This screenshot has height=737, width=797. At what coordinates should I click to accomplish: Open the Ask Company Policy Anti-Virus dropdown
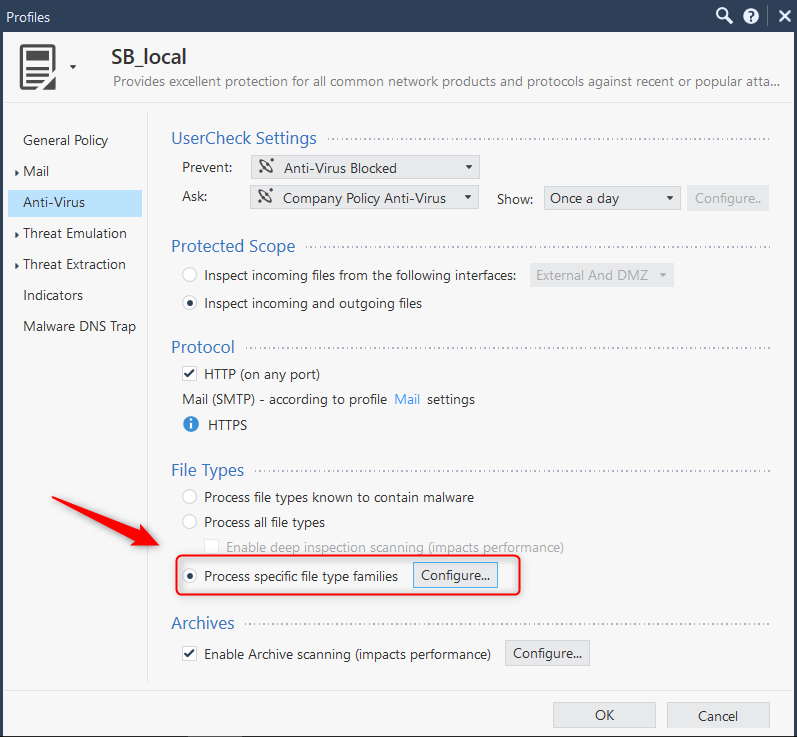pos(364,197)
